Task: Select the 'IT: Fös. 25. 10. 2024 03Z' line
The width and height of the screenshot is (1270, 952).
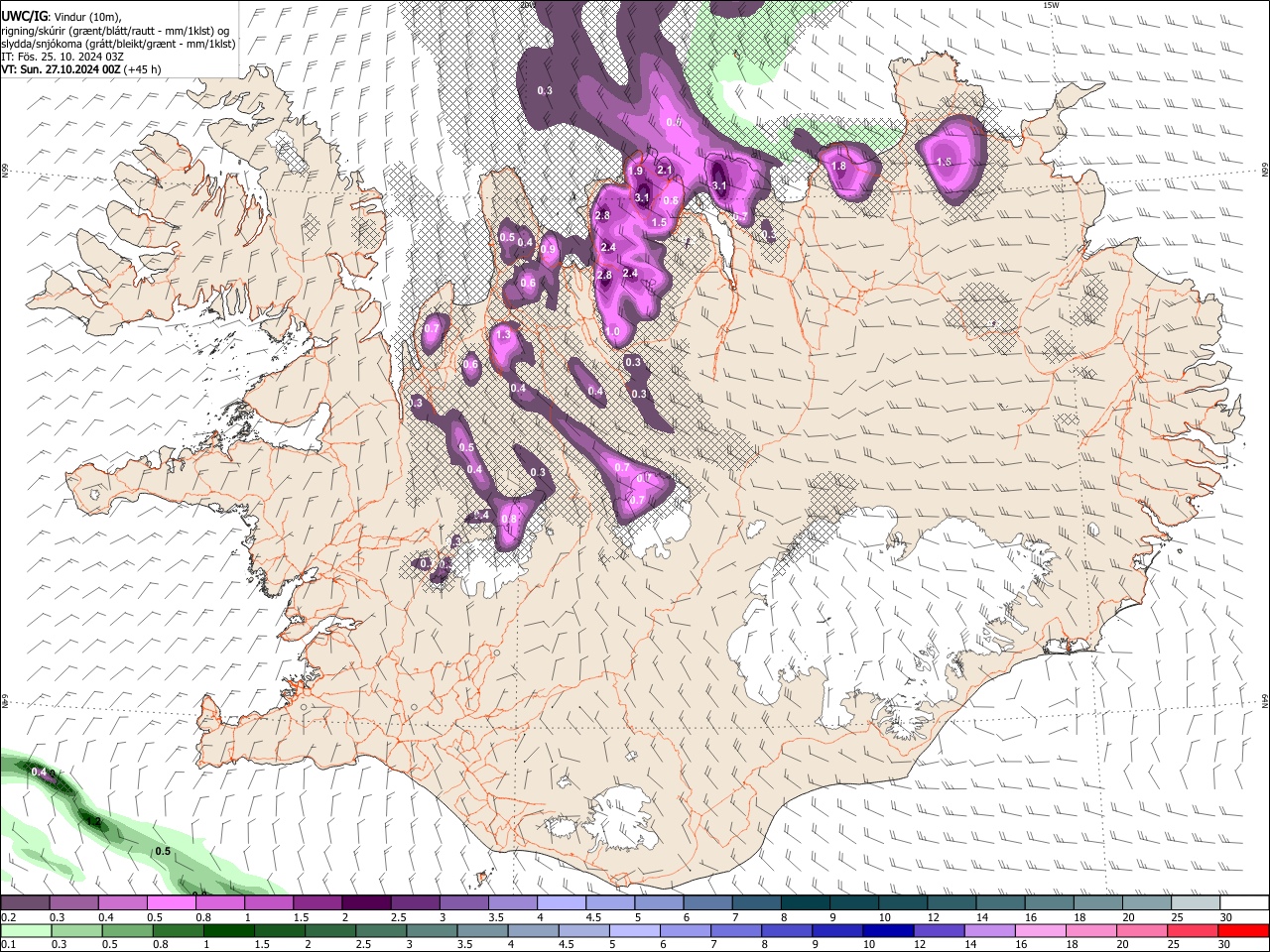Action: pos(63,57)
